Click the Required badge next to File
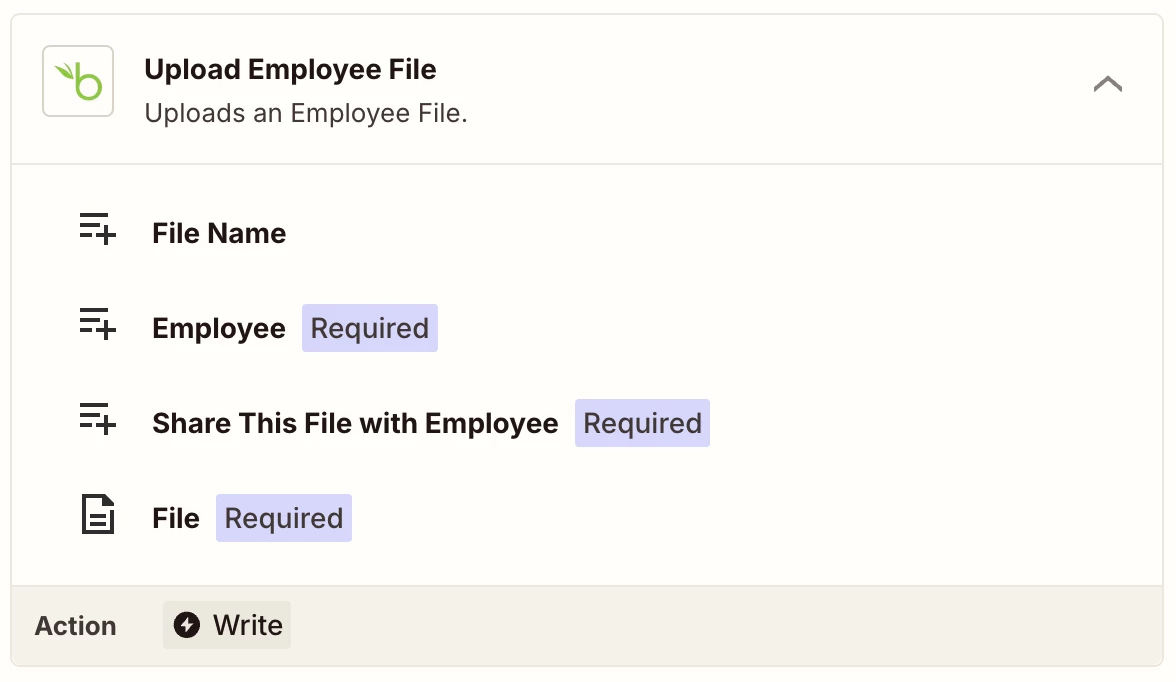The height and width of the screenshot is (682, 1176). (284, 518)
